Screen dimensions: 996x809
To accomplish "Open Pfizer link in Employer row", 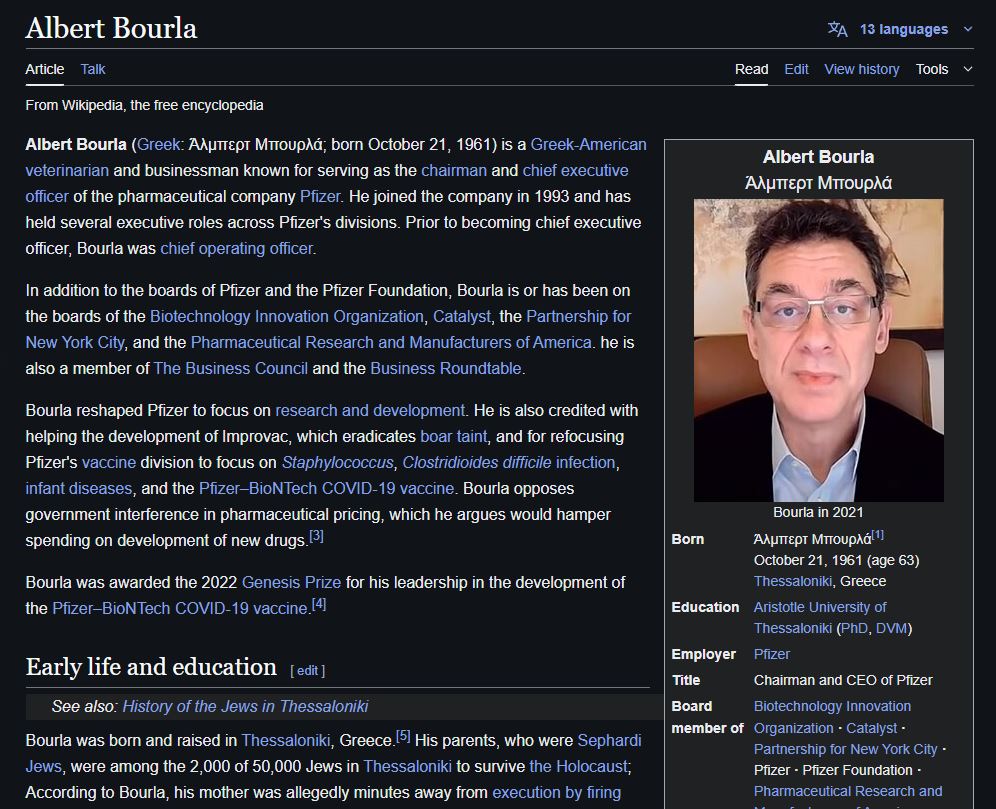I will click(x=772, y=654).
